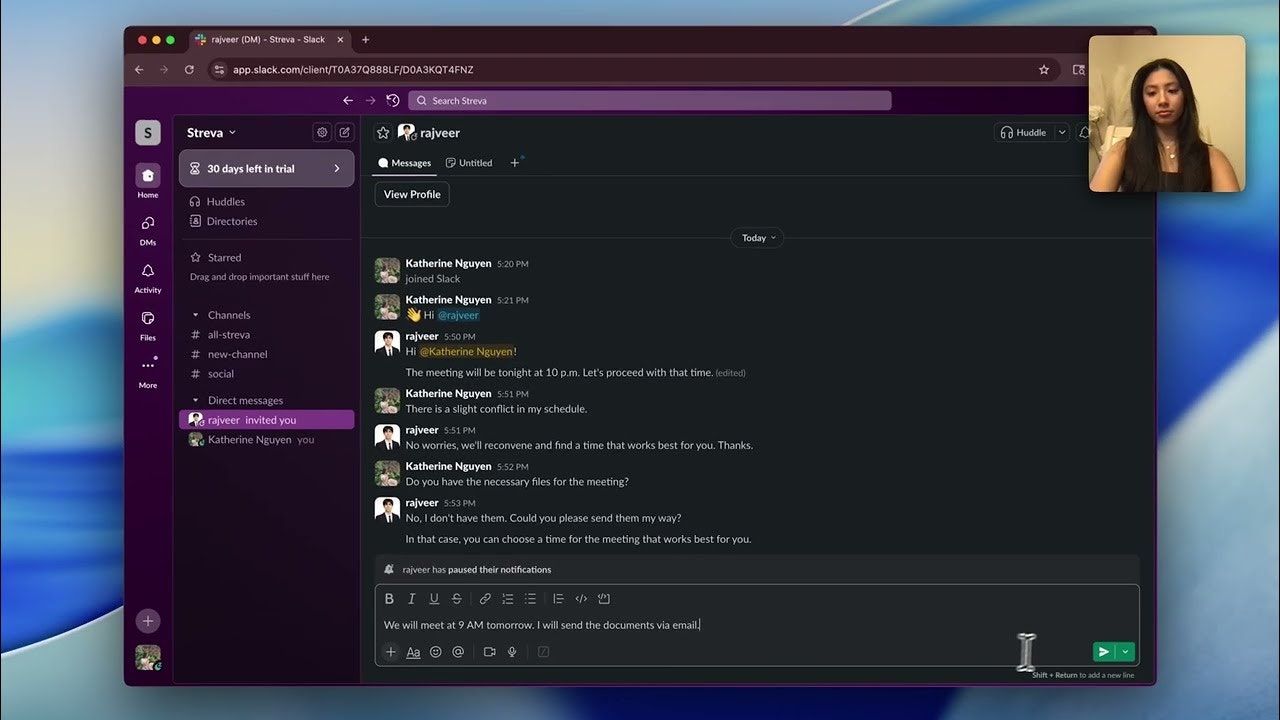Apply ordered list formatting
1280x720 pixels.
[508, 599]
